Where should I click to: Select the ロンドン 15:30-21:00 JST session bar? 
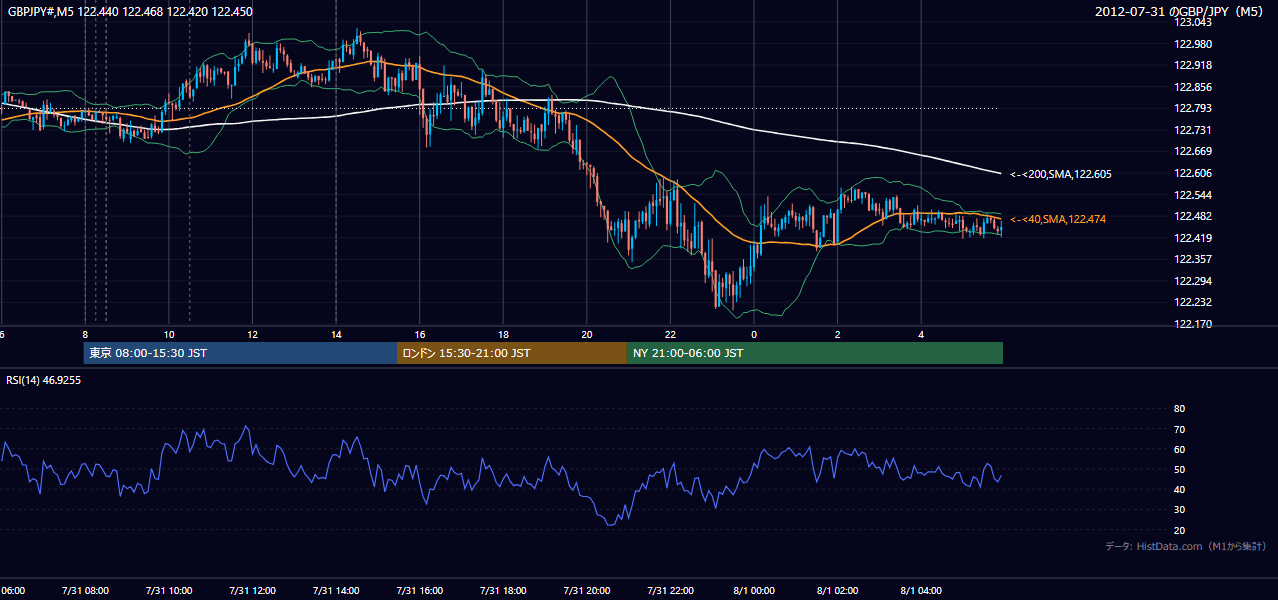[x=512, y=353]
